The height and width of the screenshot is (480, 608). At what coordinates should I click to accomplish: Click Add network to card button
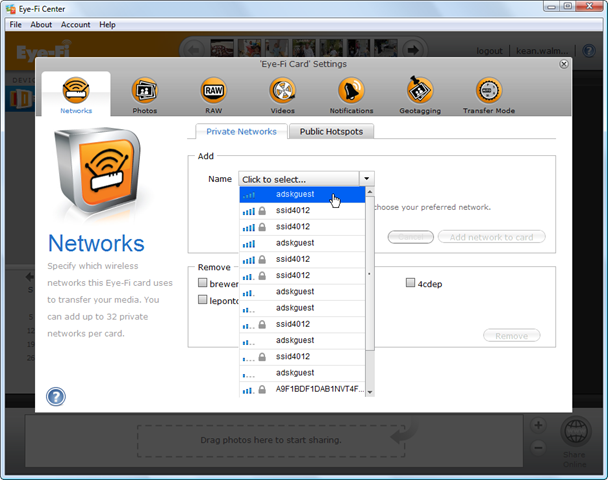click(x=491, y=237)
